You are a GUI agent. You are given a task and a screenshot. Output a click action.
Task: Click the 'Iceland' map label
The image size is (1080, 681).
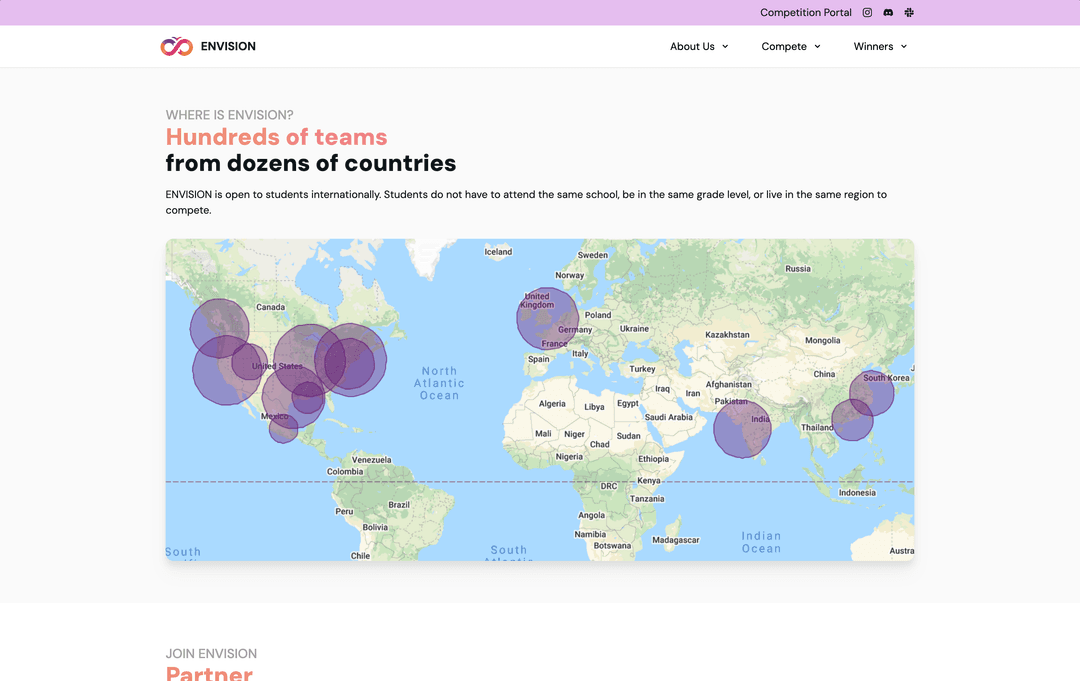click(498, 252)
